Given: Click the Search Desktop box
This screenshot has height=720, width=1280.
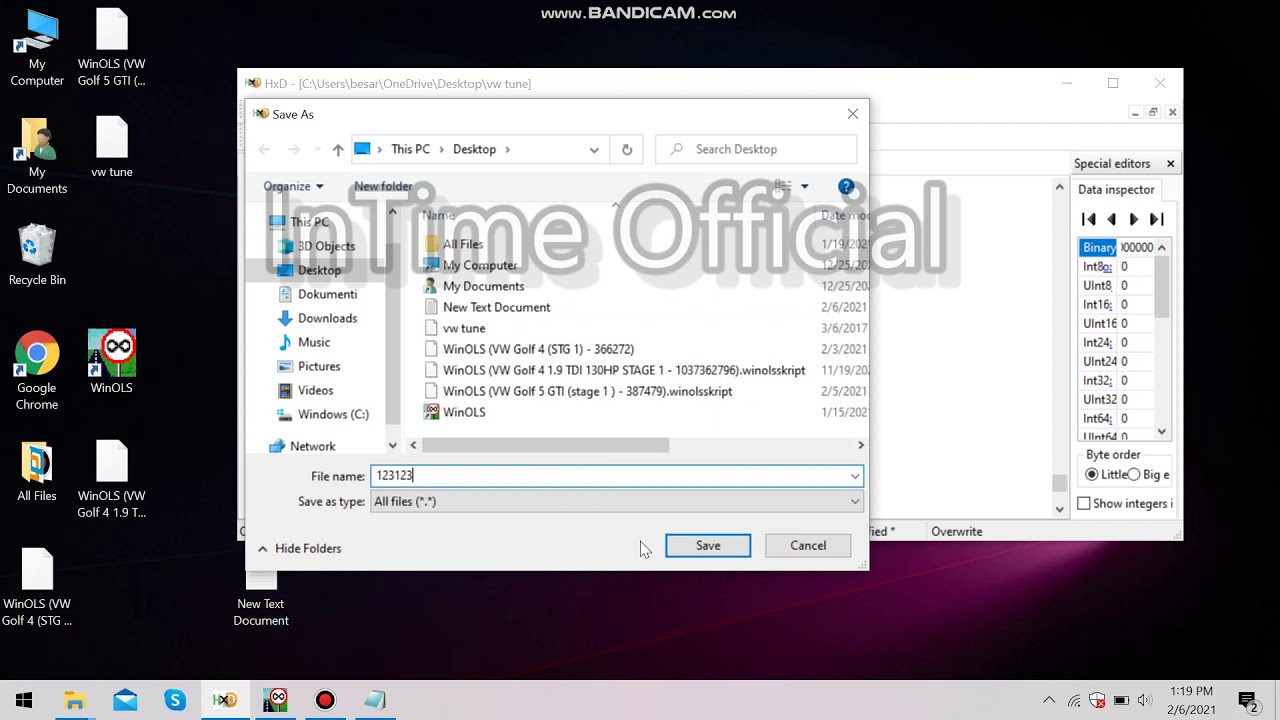Looking at the screenshot, I should coord(756,149).
